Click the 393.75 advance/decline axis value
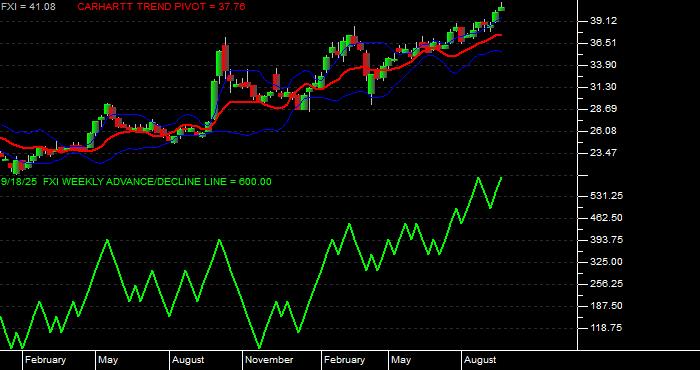This screenshot has width=700, height=370. tap(605, 240)
